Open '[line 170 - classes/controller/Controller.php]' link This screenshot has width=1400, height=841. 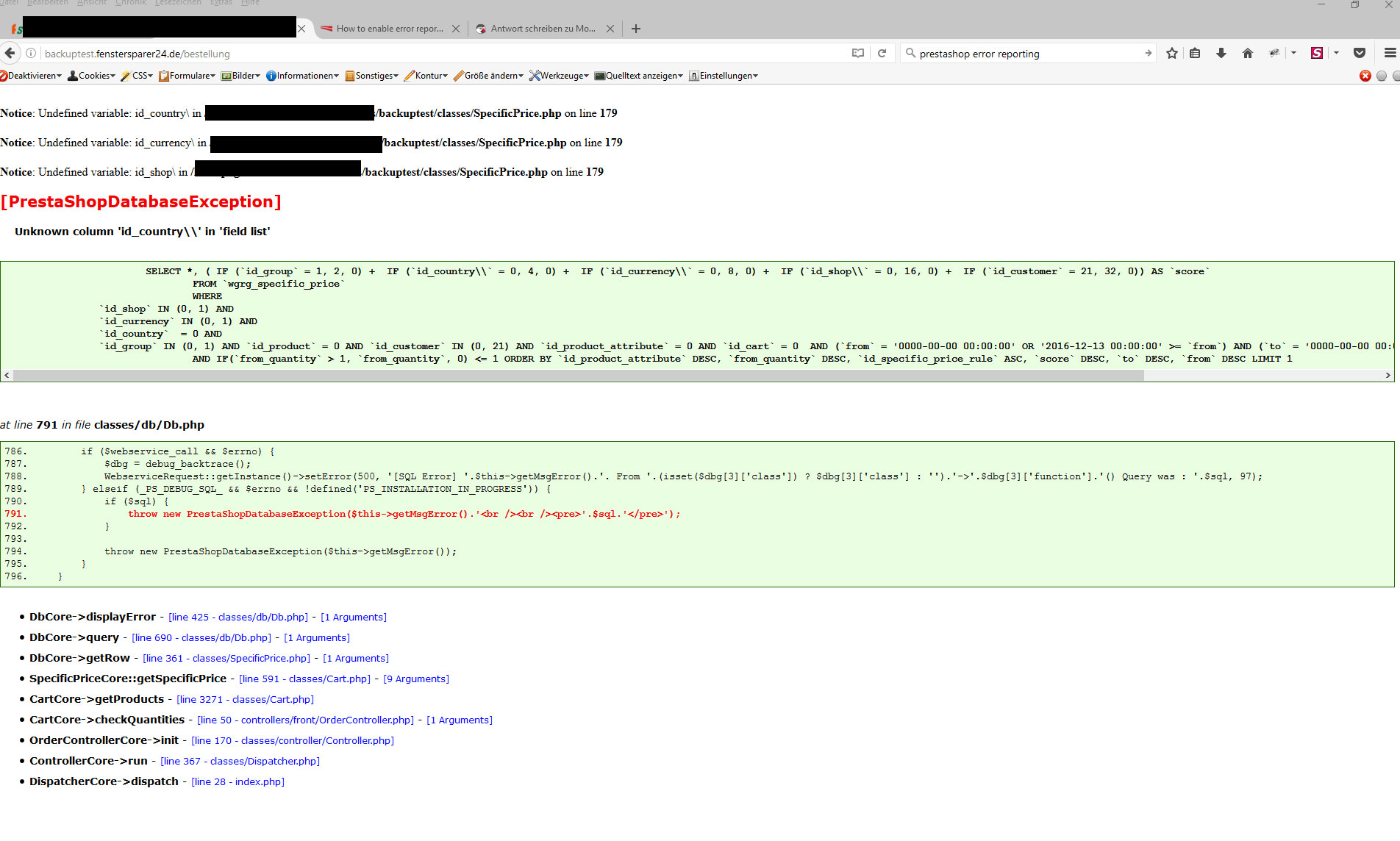(x=293, y=740)
